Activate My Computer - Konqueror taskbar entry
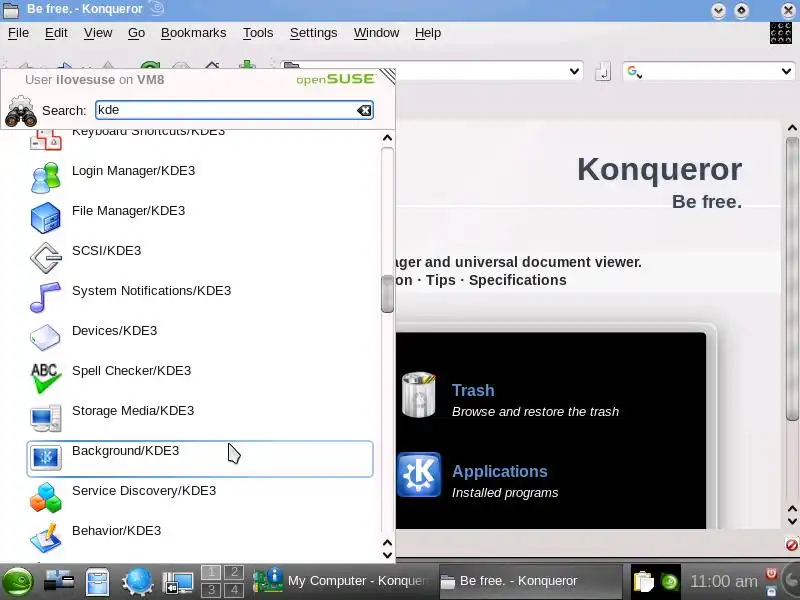Image resolution: width=800 pixels, height=600 pixels. [x=343, y=581]
